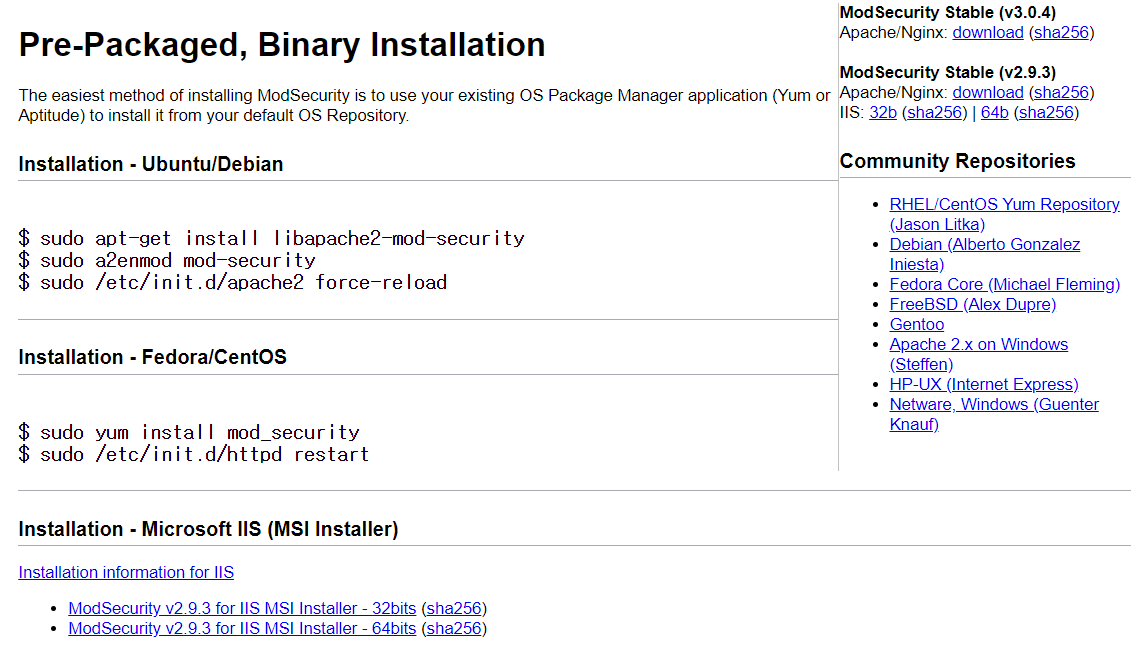Open sha256 link for 32bits MSI installer
The width and height of the screenshot is (1136, 654).
coord(454,608)
